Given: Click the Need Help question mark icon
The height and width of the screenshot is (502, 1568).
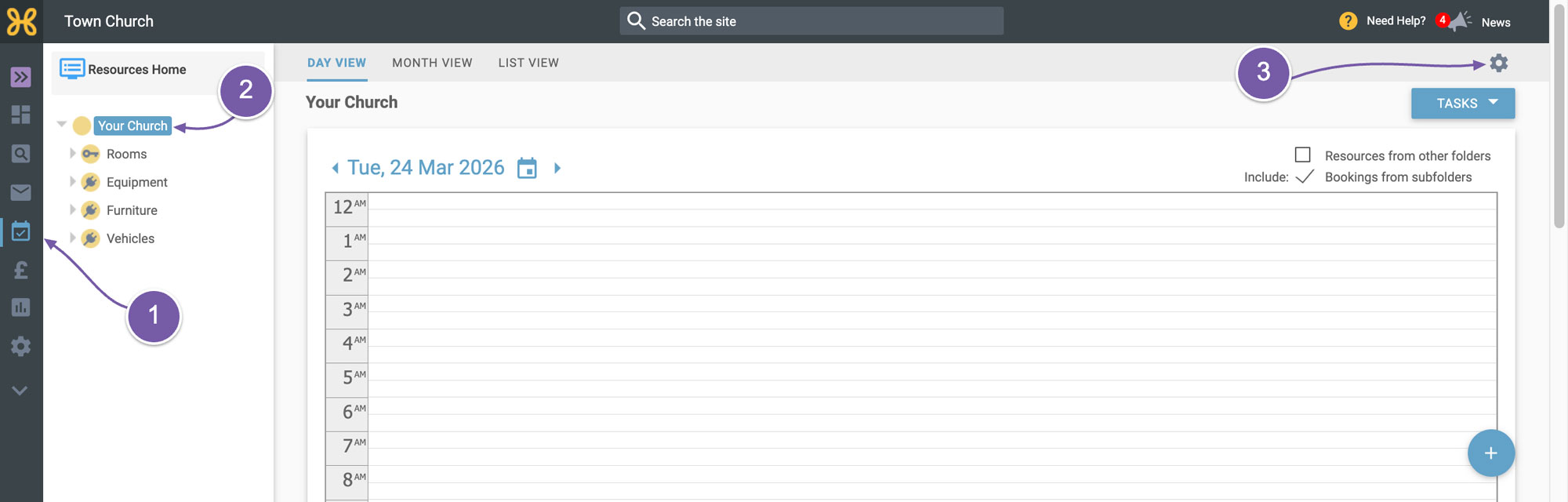Looking at the screenshot, I should tap(1348, 21).
